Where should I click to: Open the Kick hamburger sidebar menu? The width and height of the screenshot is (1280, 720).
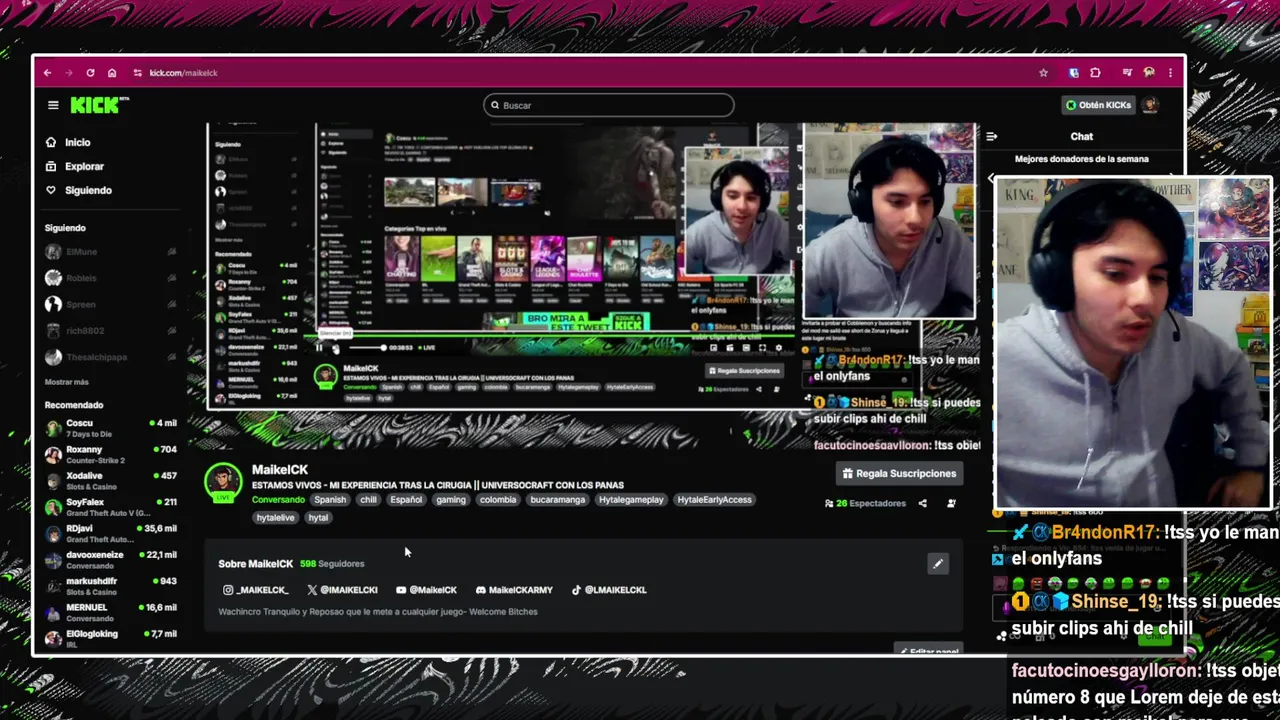pos(53,105)
